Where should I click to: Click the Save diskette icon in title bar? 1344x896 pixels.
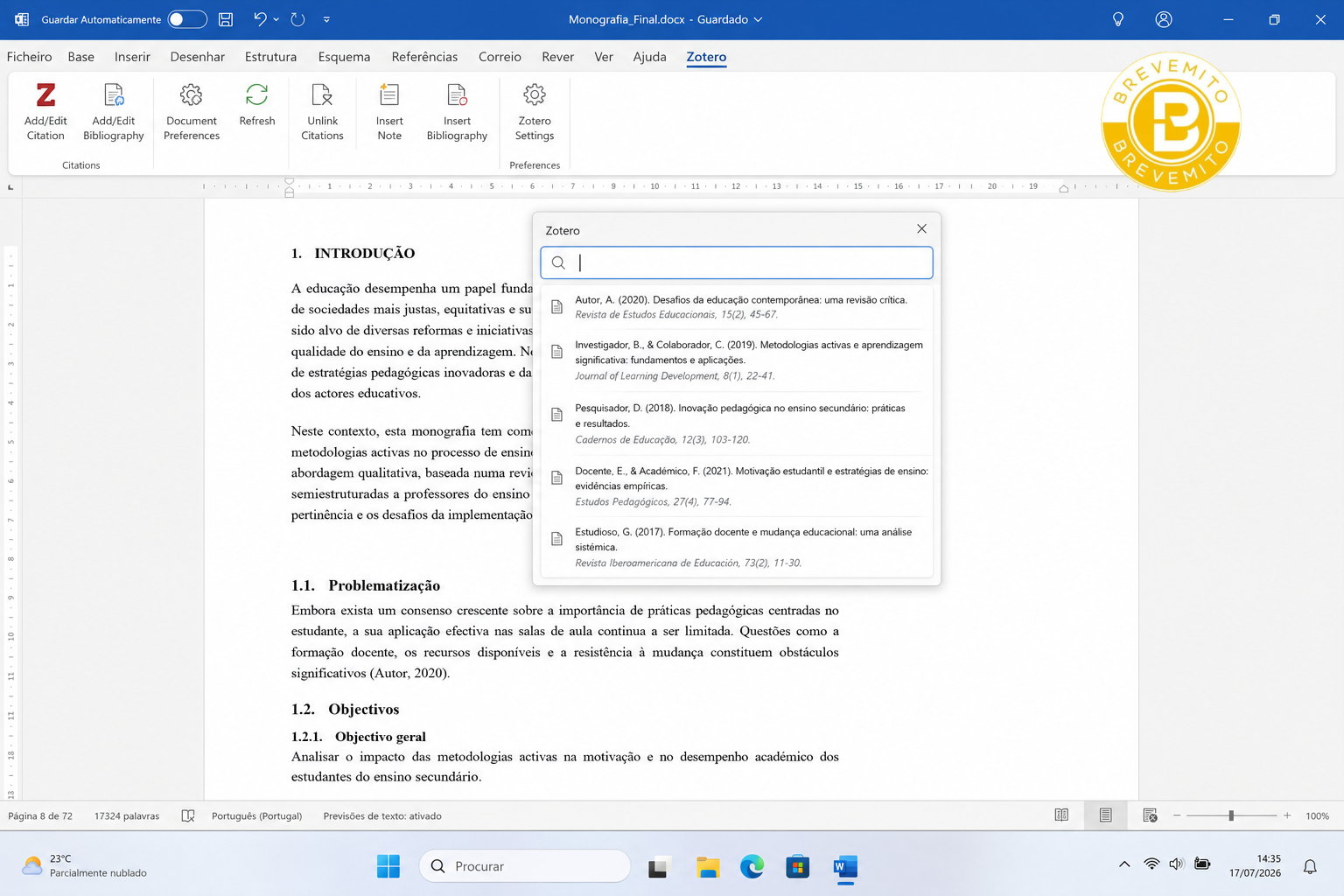226,19
